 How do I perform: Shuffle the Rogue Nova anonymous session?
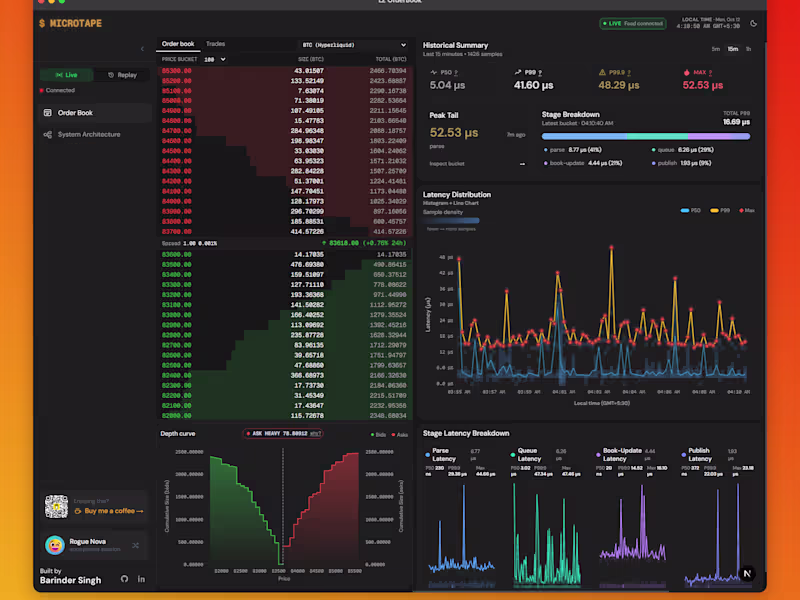[135, 545]
